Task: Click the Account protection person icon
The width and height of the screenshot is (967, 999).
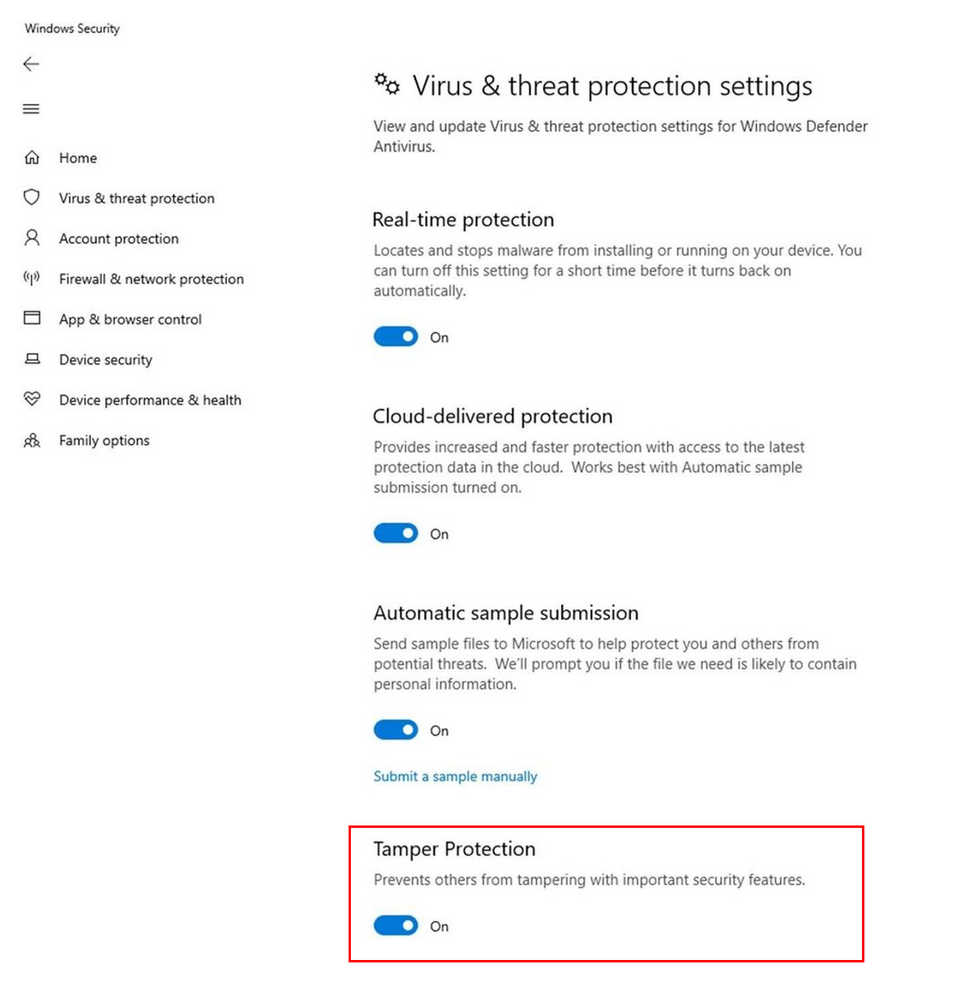Action: coord(32,238)
